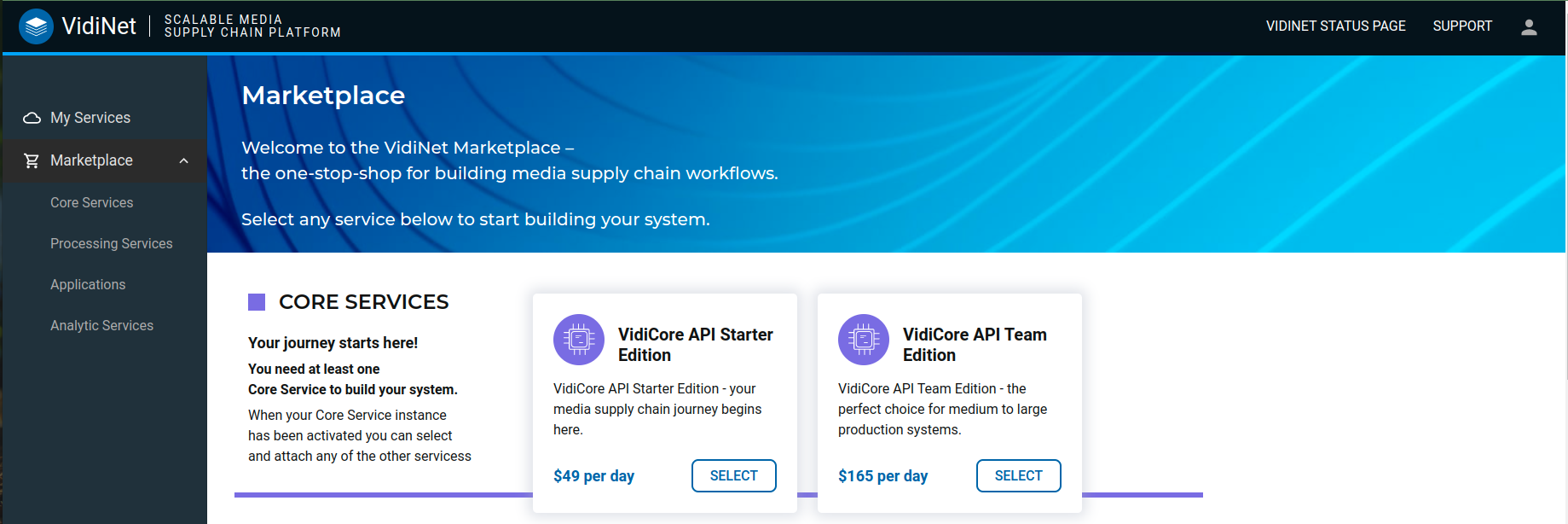Go to Core Services submenu item

tap(91, 202)
